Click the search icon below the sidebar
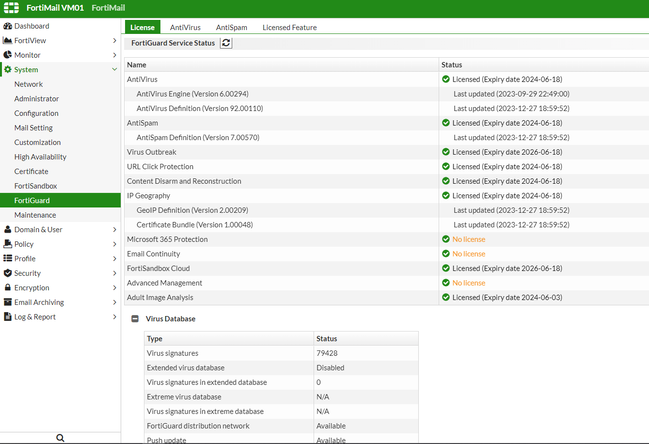Viewport: 649px width, 444px height. coord(60,437)
